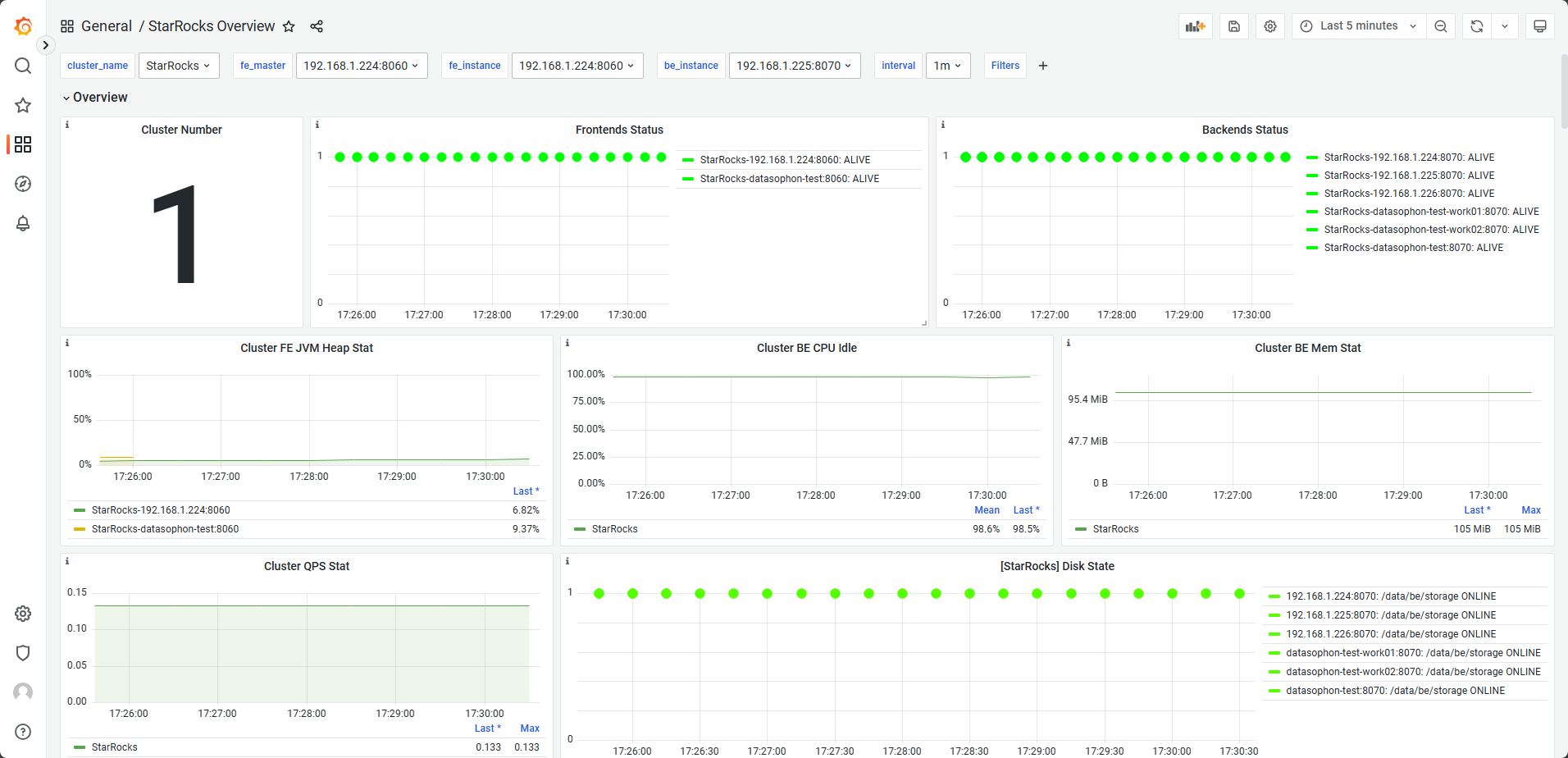This screenshot has width=1568, height=758.
Task: Open Server Admin shield icon
Action: click(23, 653)
